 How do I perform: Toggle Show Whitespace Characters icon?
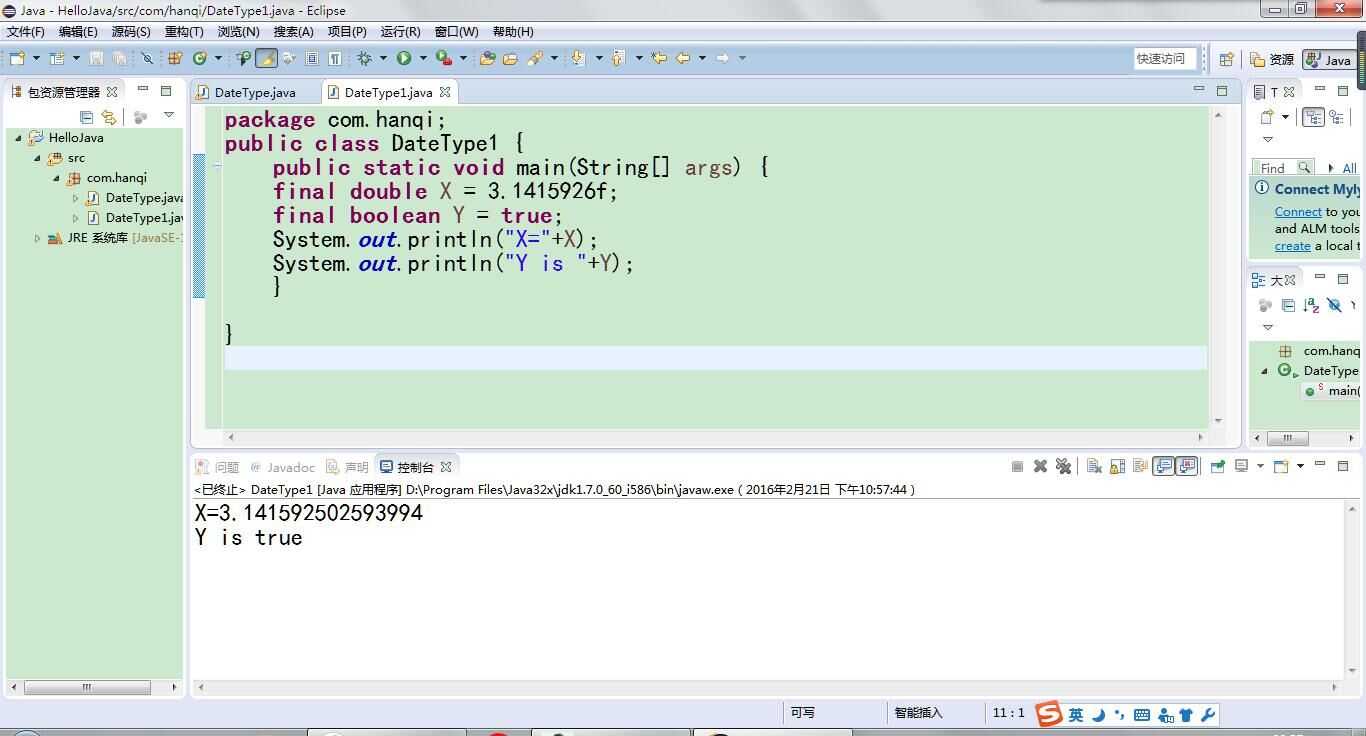(x=335, y=58)
